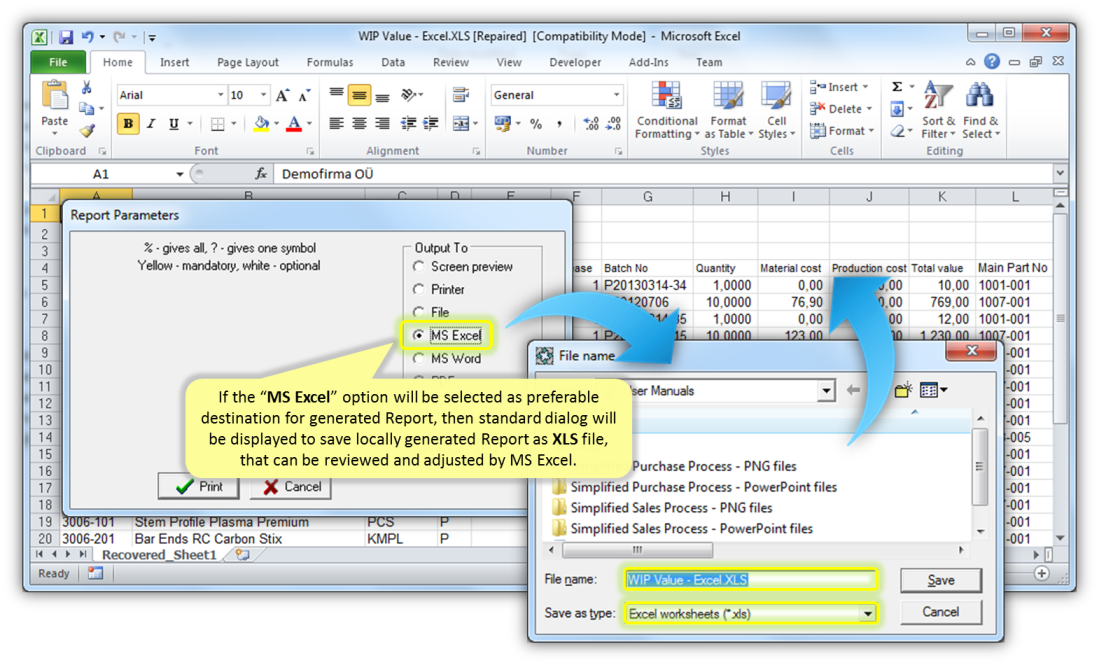This screenshot has width=1099, height=665.
Task: Select File output option
Action: [418, 312]
